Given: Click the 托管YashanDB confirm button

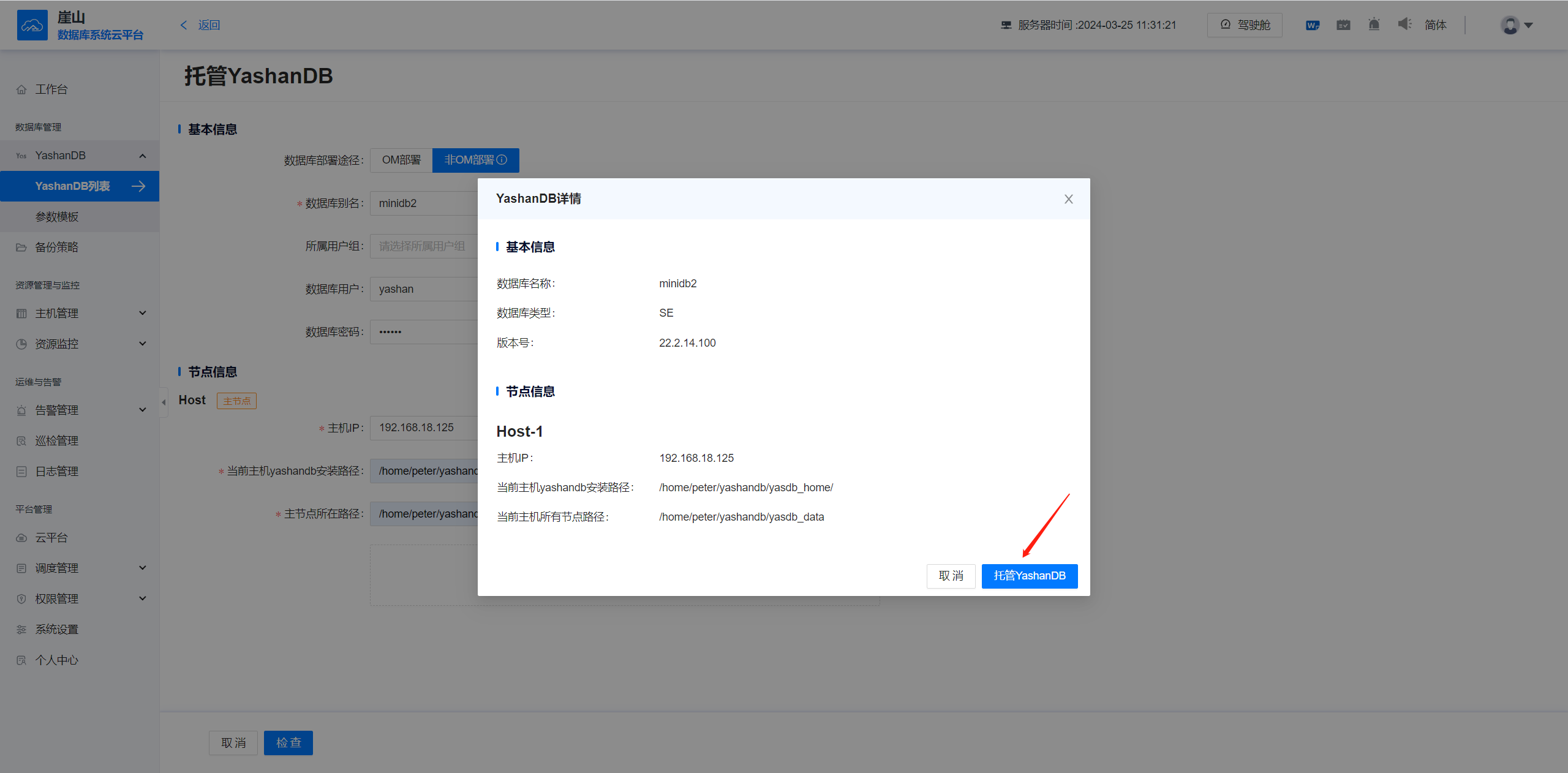Looking at the screenshot, I should 1029,576.
